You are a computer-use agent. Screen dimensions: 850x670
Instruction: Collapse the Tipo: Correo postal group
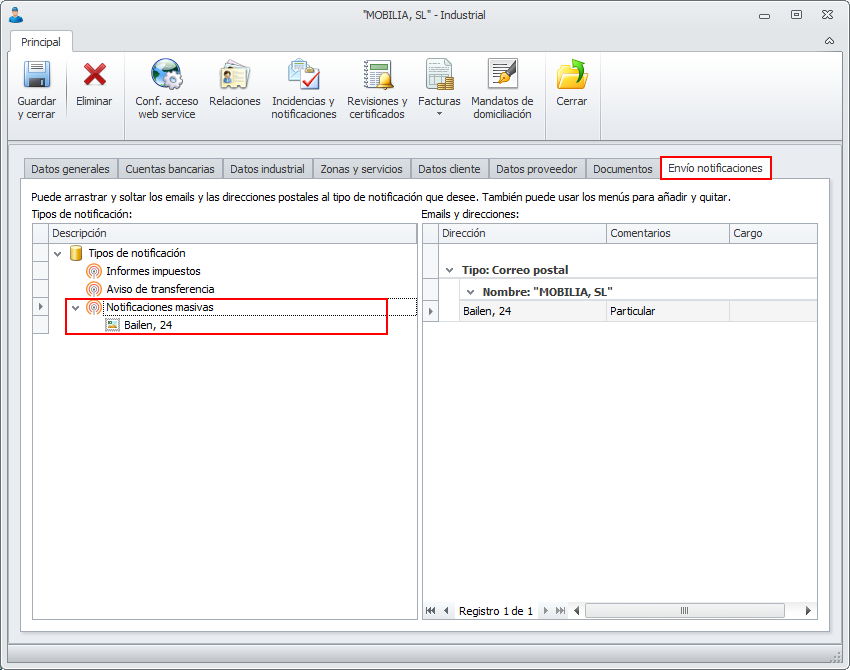pos(449,270)
